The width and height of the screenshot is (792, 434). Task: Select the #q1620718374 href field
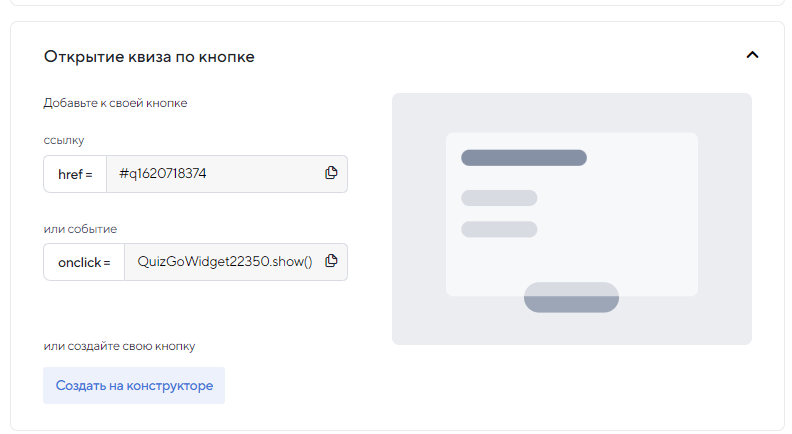click(x=210, y=174)
